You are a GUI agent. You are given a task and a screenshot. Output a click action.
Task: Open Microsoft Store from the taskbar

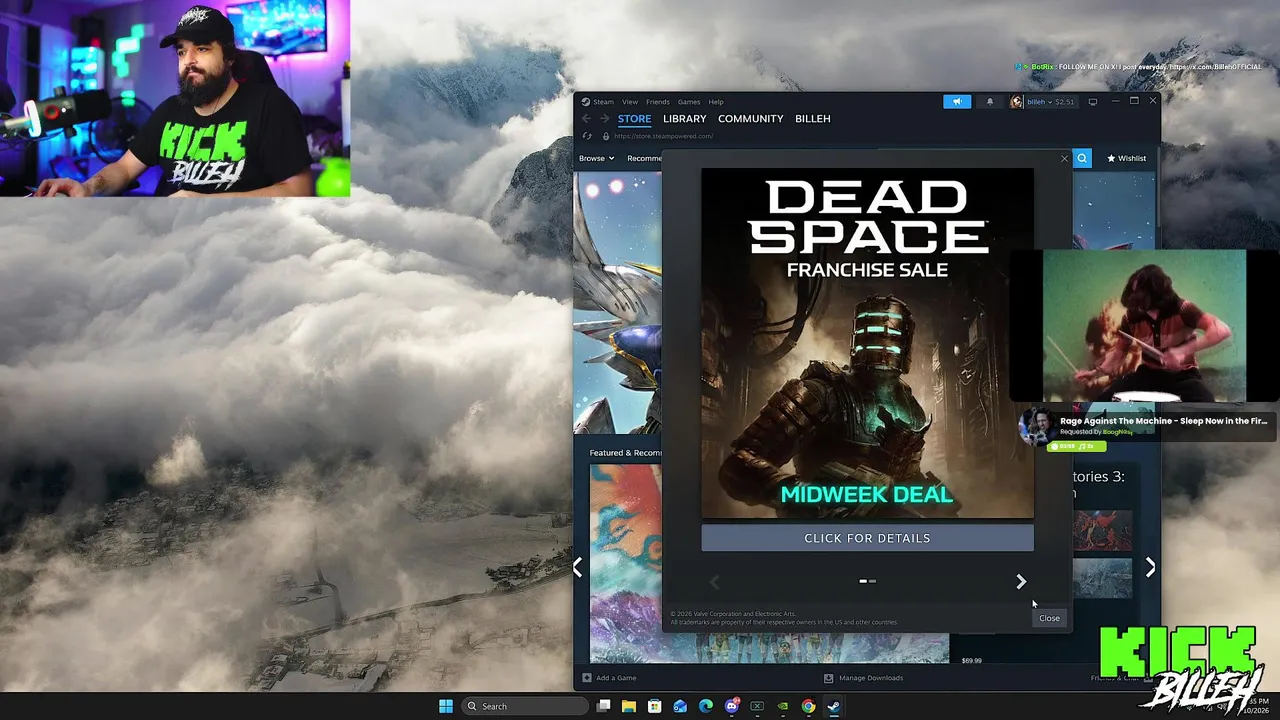coord(654,706)
